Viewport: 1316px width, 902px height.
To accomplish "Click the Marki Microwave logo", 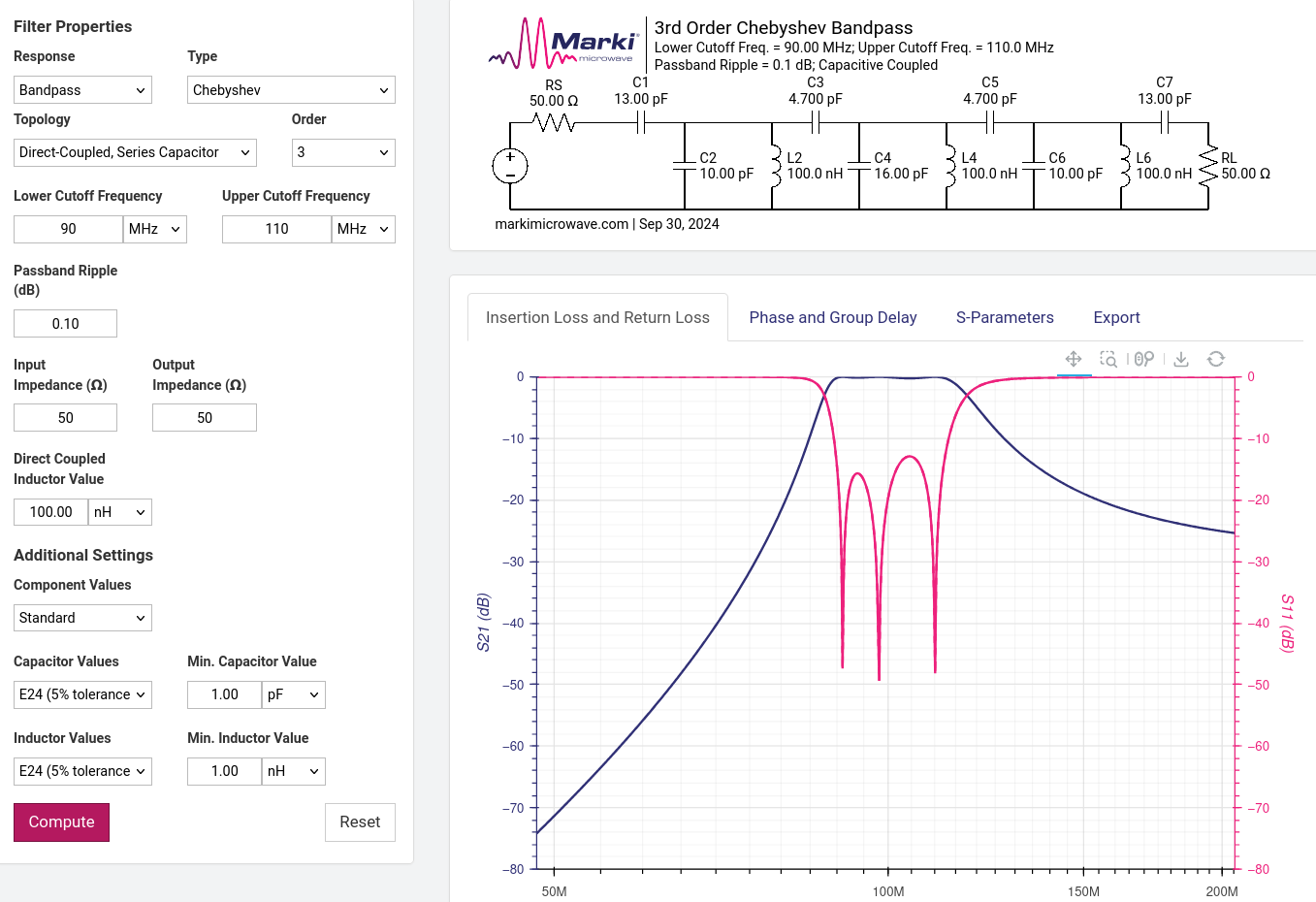I will click(x=563, y=44).
